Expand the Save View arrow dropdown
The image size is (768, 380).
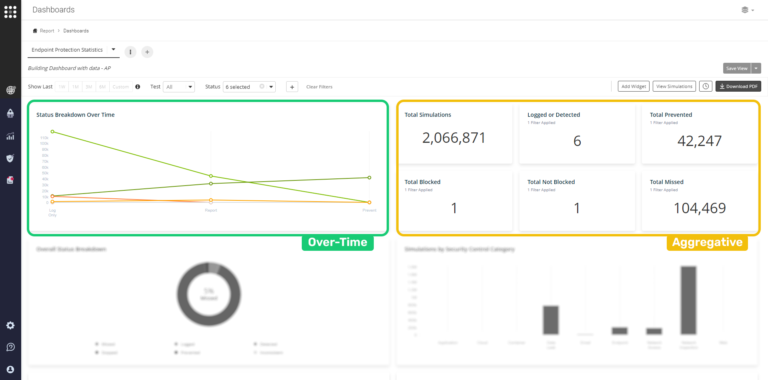pyautogui.click(x=757, y=69)
